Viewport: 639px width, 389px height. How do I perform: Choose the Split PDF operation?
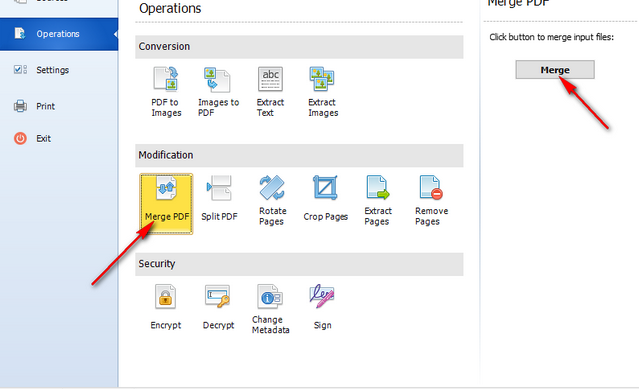pos(219,199)
